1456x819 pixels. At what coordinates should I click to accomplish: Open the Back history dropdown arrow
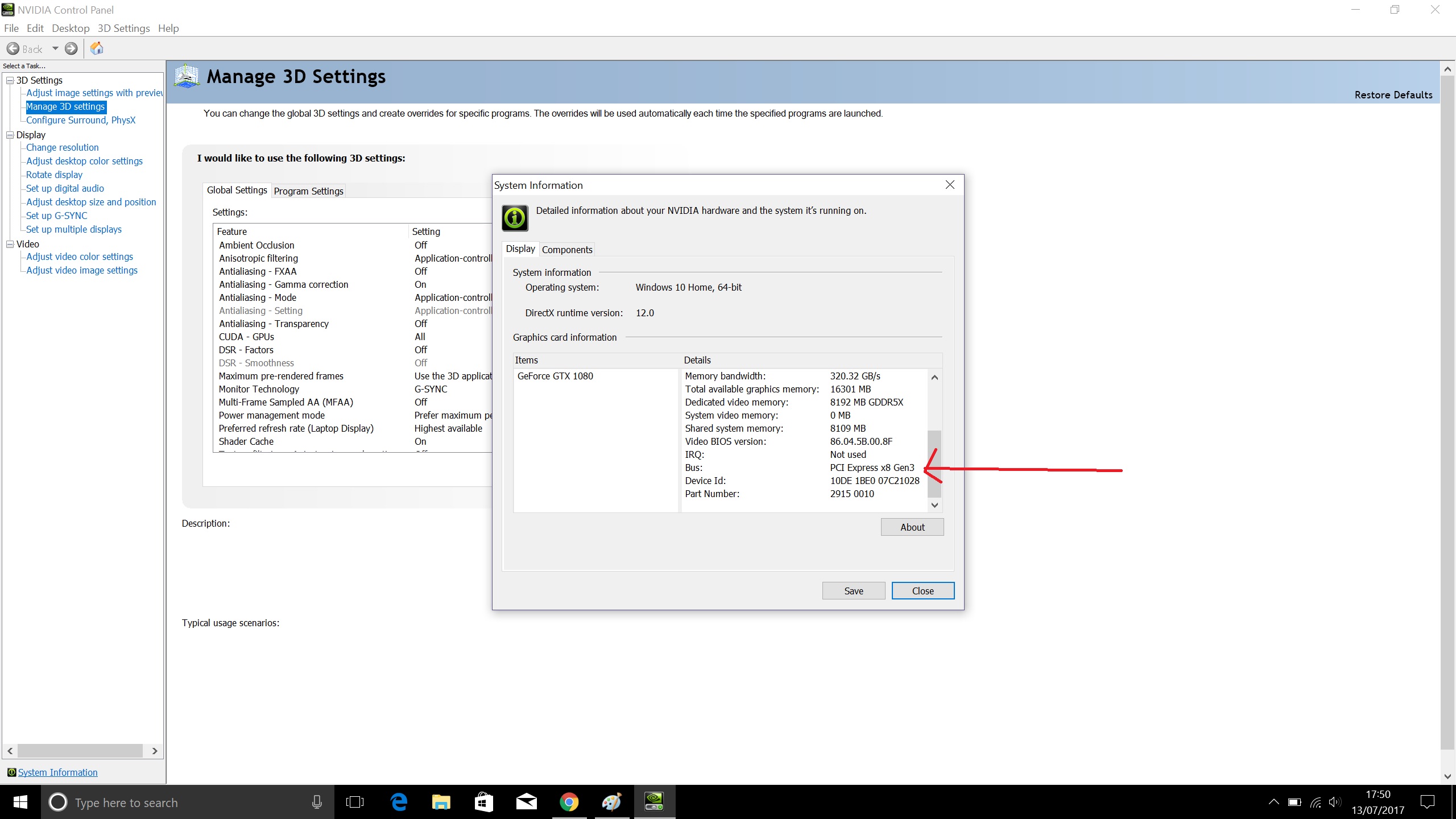(x=55, y=49)
